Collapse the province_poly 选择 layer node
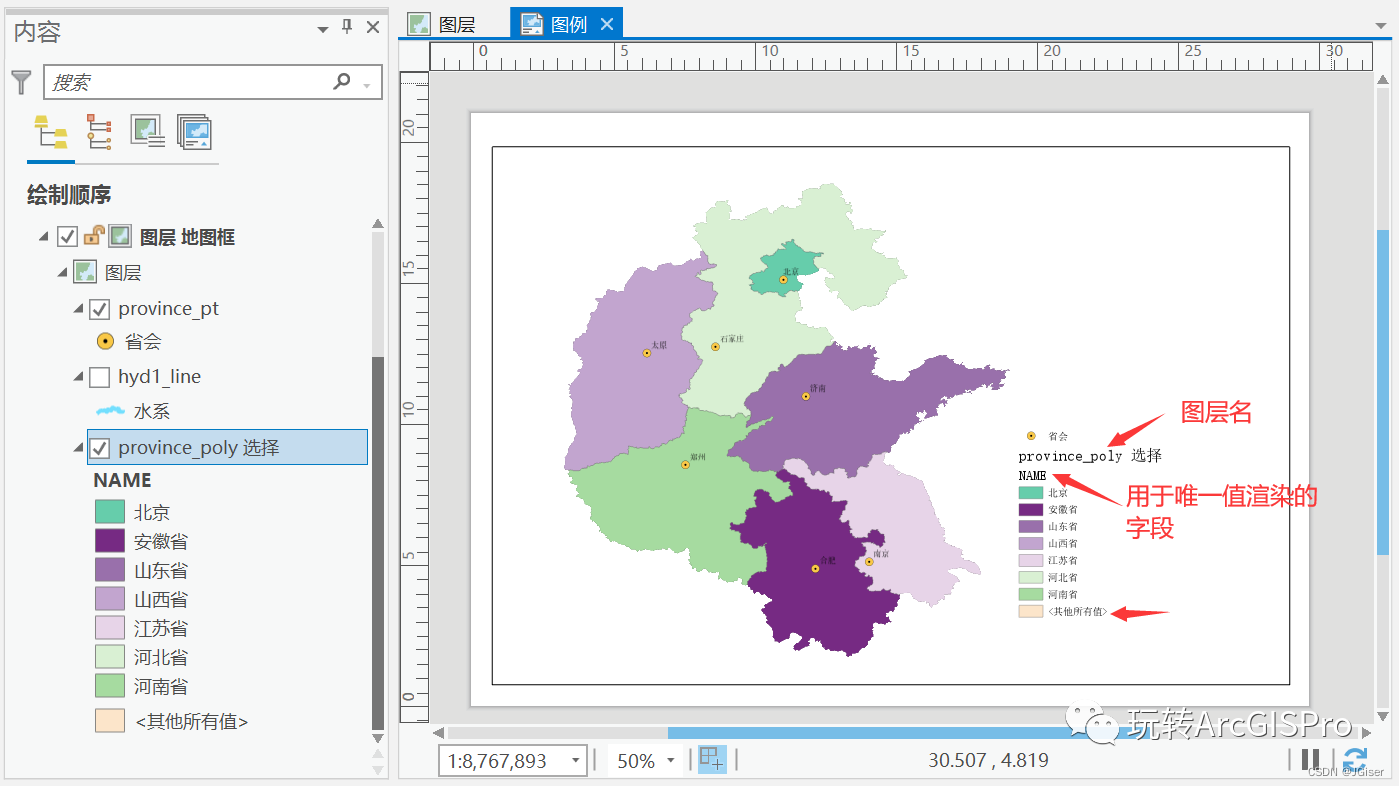 pyautogui.click(x=79, y=448)
